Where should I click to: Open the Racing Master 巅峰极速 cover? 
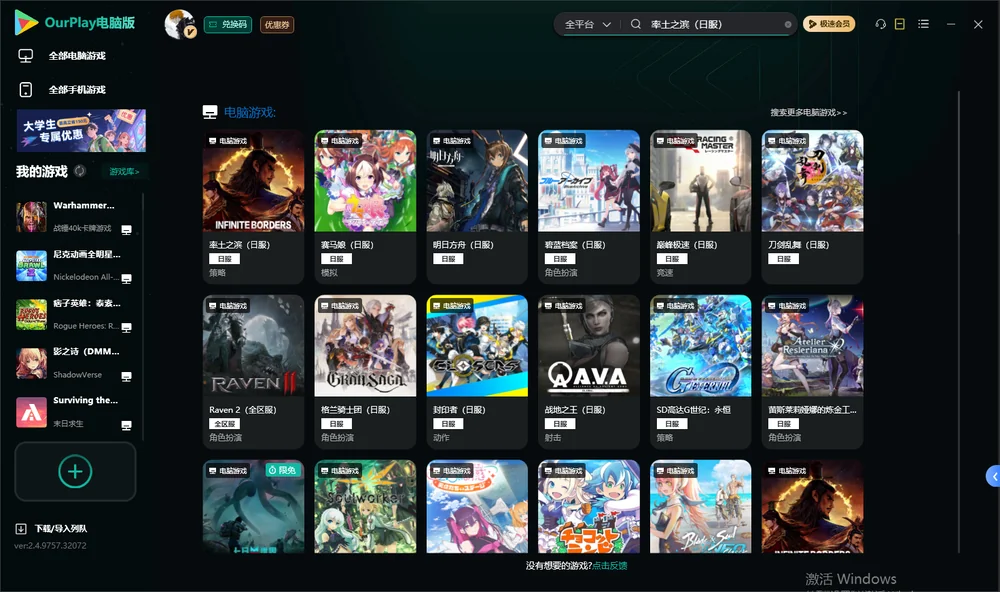(700, 181)
